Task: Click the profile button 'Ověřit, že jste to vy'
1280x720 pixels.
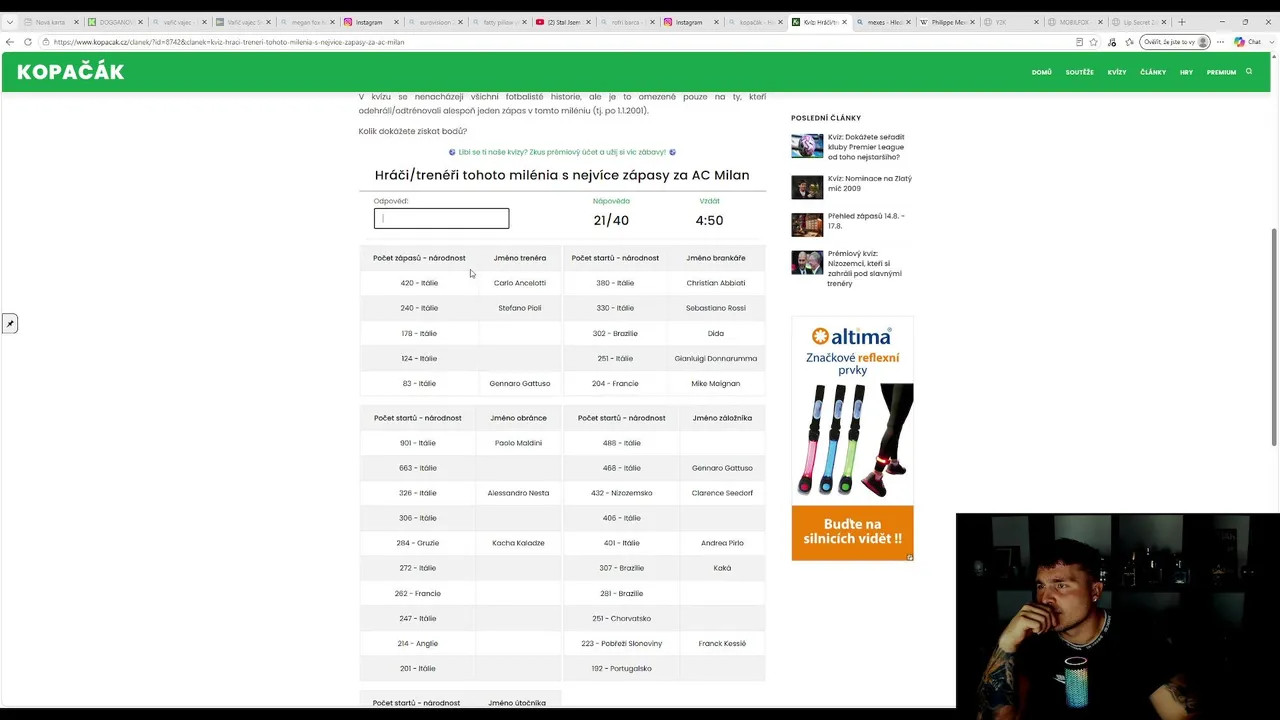Action: (x=1175, y=42)
